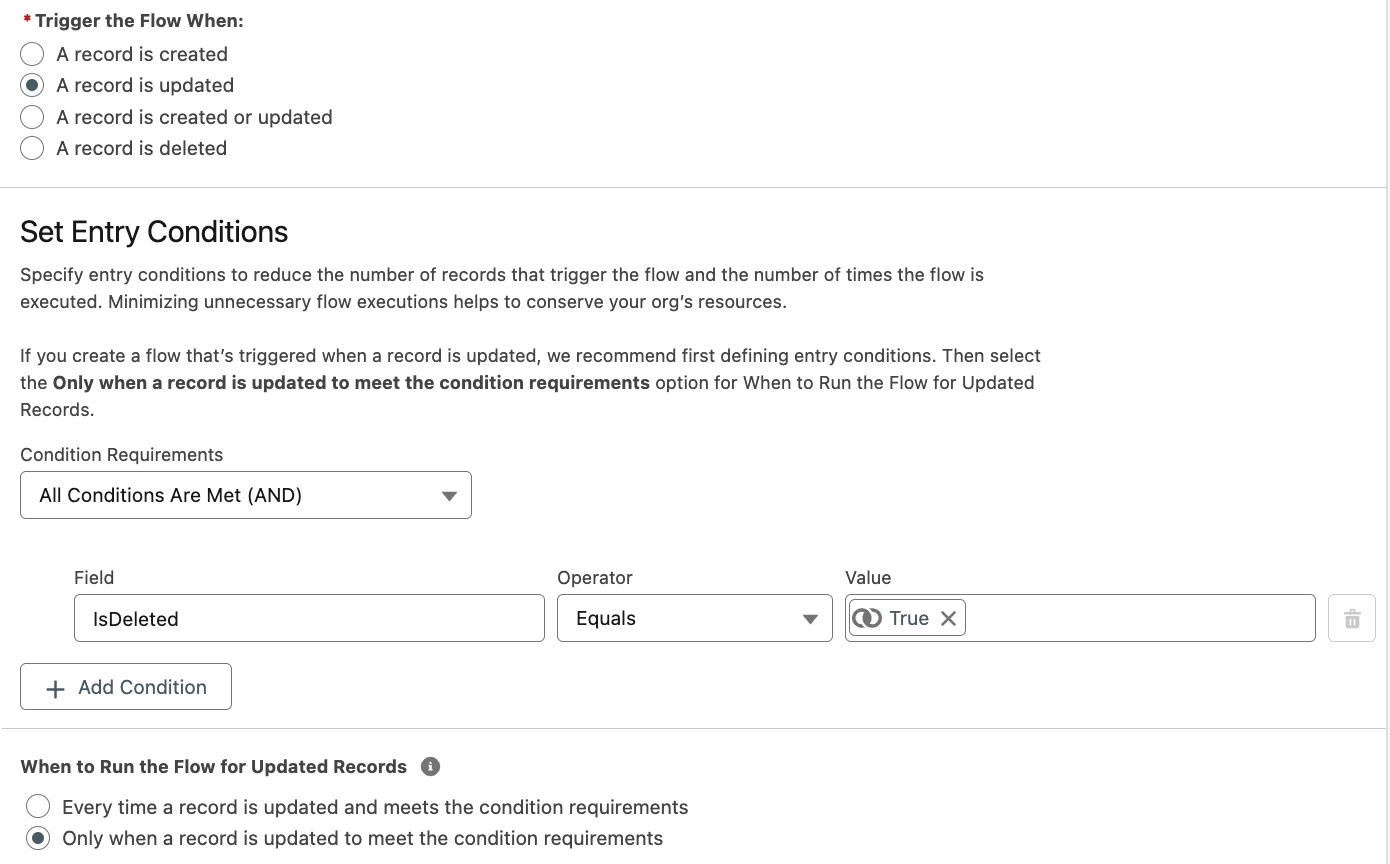1390x864 pixels.
Task: Click the info icon next to When to Run
Action: 430,766
